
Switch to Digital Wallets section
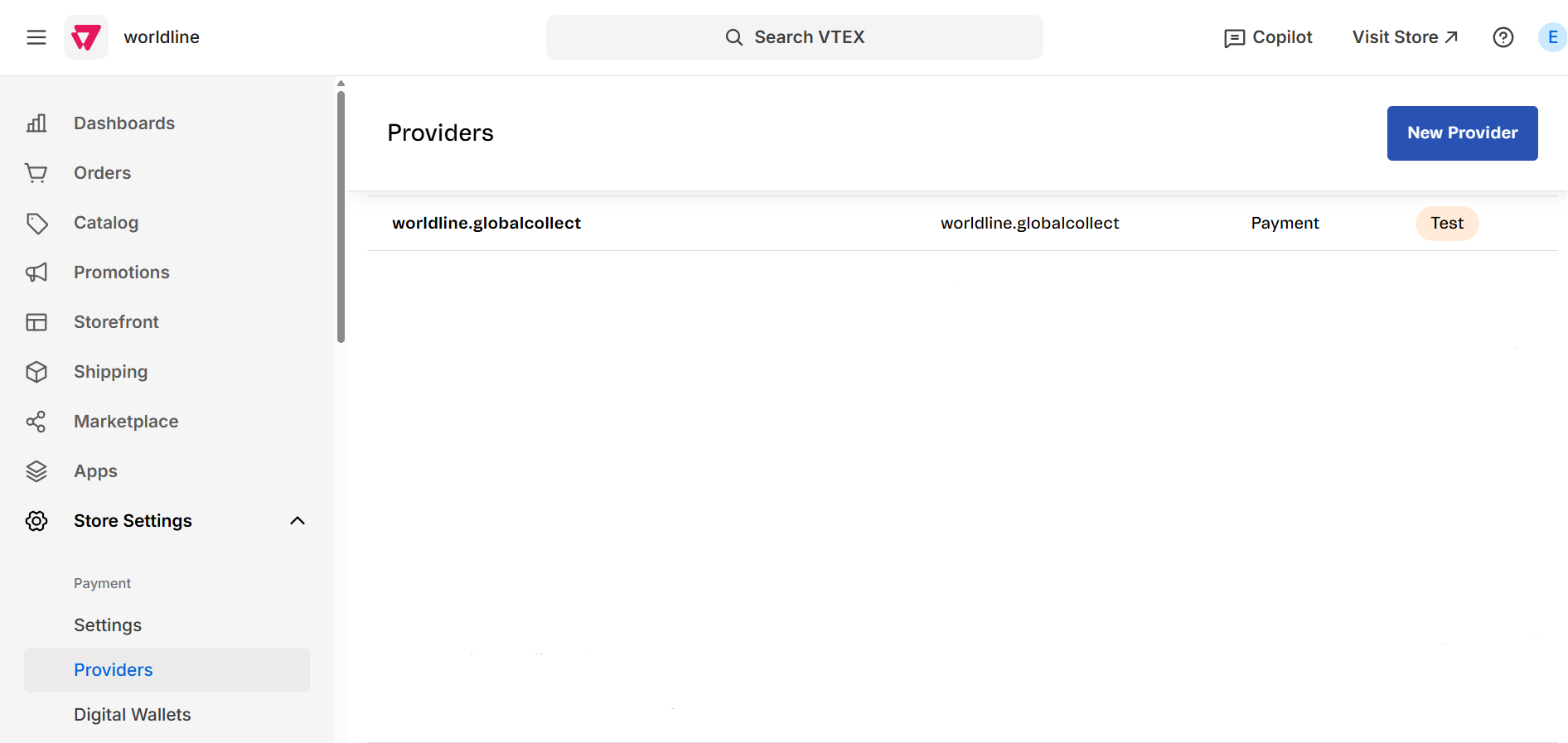132,714
